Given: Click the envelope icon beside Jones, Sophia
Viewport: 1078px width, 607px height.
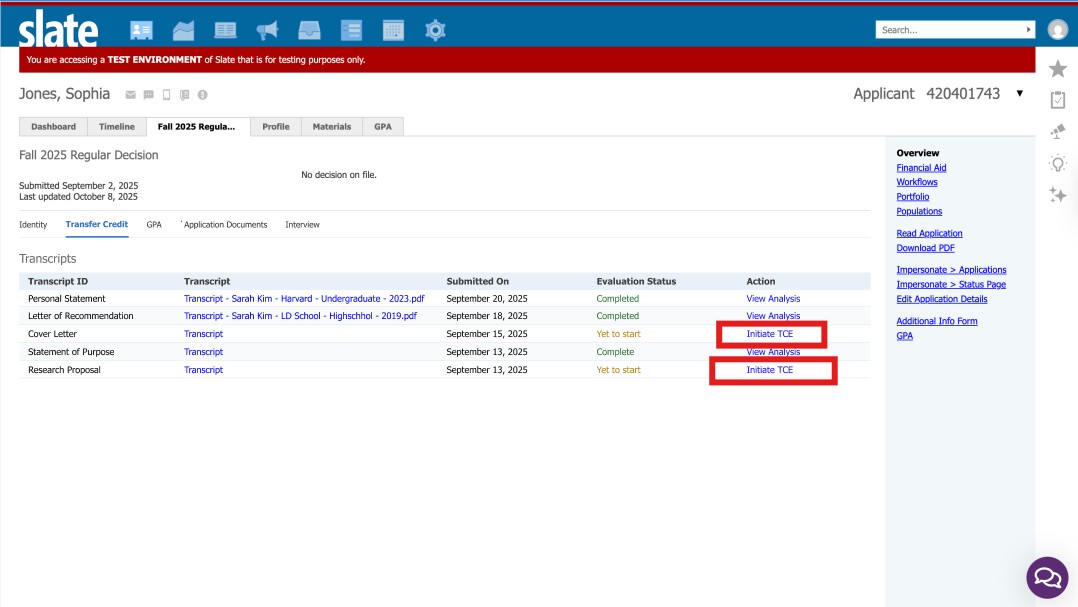Looking at the screenshot, I should [130, 95].
